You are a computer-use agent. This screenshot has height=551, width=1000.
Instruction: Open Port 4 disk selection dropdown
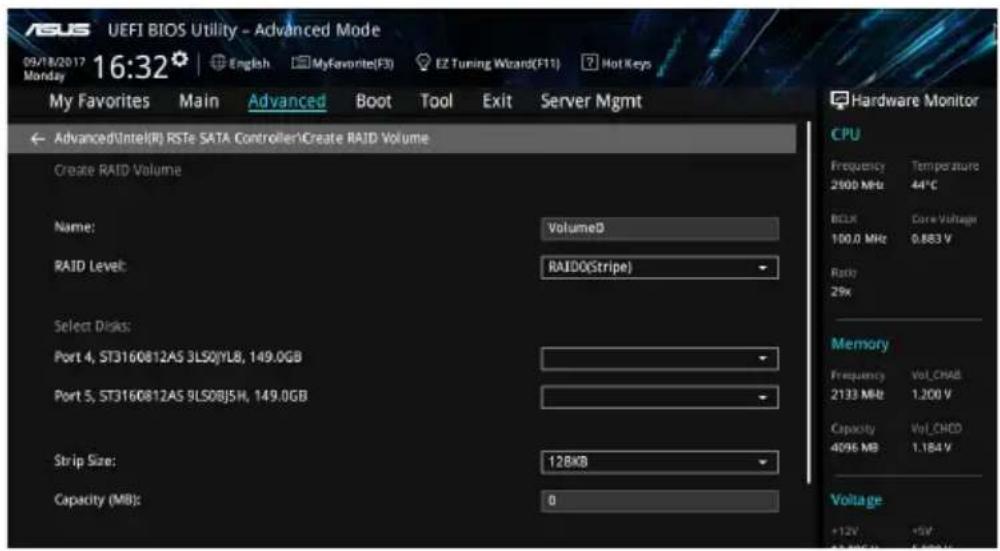(x=659, y=358)
